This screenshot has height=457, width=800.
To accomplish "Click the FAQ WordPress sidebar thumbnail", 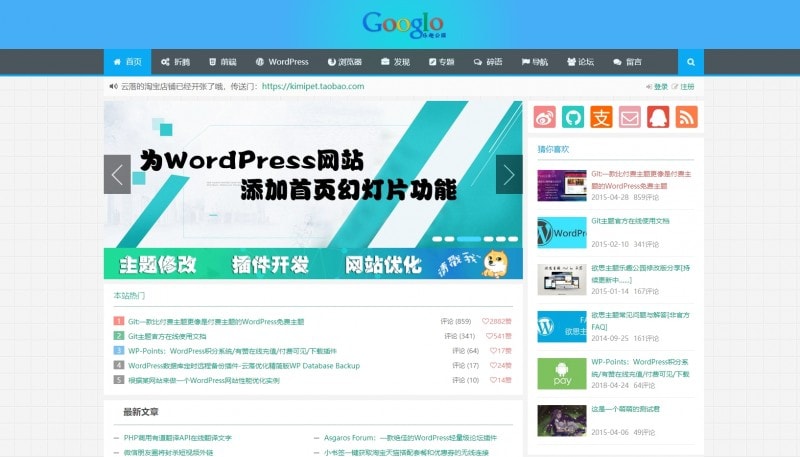I will point(562,326).
